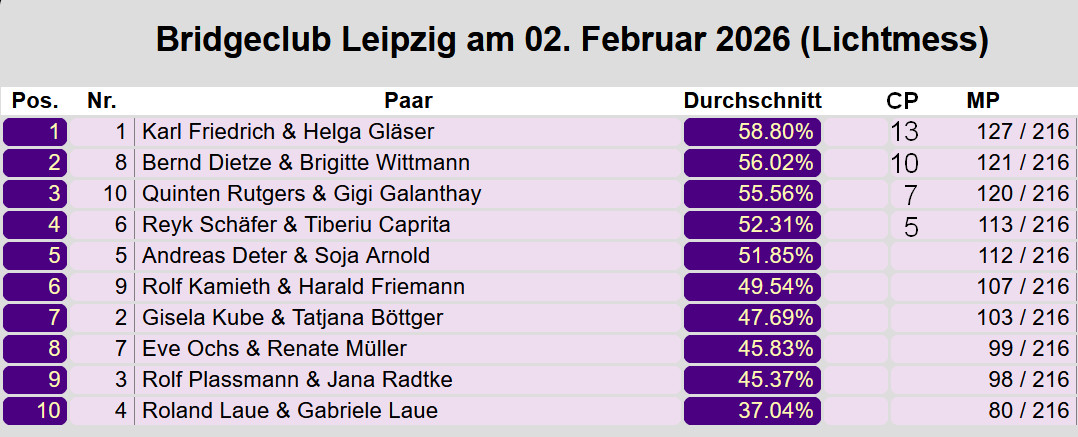This screenshot has height=437, width=1078.
Task: Select pair Andreas Deter & Soja Arnold
Action: point(286,255)
